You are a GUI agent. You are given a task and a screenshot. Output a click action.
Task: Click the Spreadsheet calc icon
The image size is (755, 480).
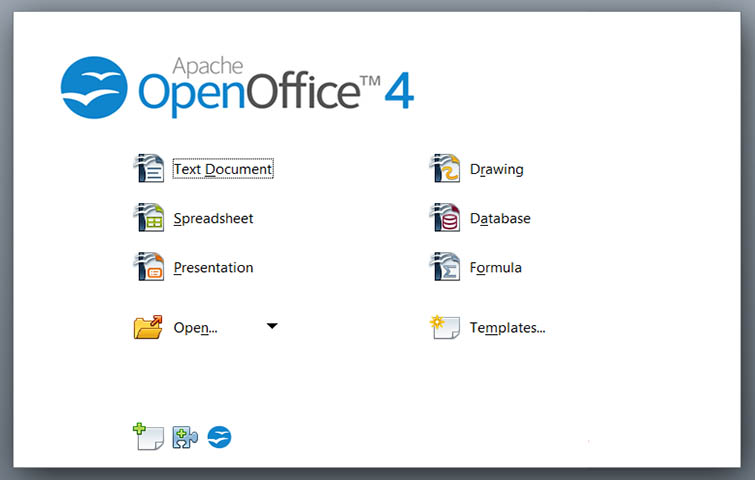click(149, 217)
